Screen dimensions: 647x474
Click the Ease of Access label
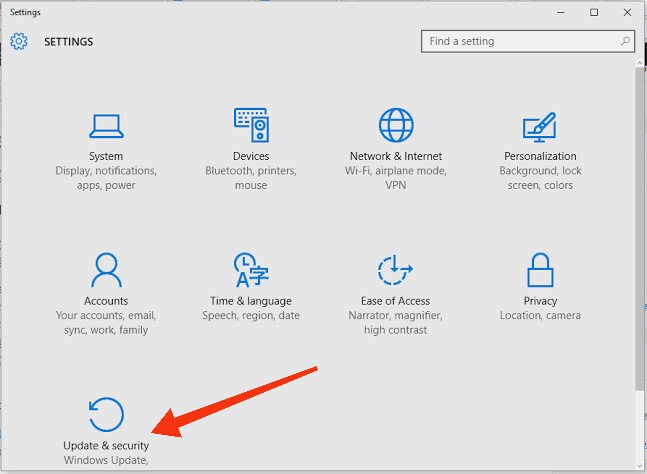395,301
